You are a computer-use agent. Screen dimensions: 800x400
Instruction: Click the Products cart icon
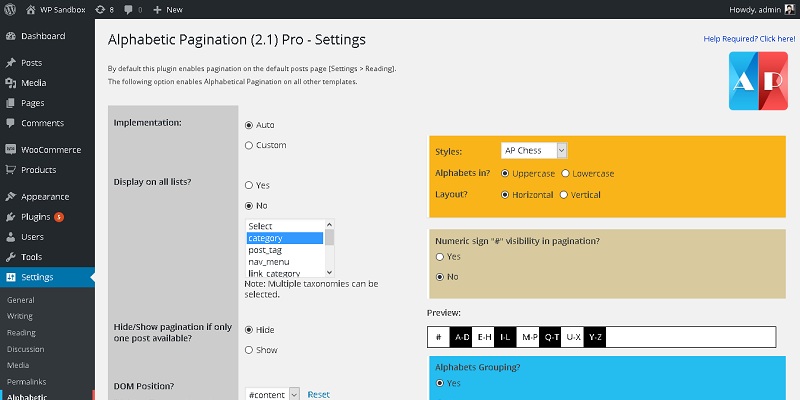point(10,170)
